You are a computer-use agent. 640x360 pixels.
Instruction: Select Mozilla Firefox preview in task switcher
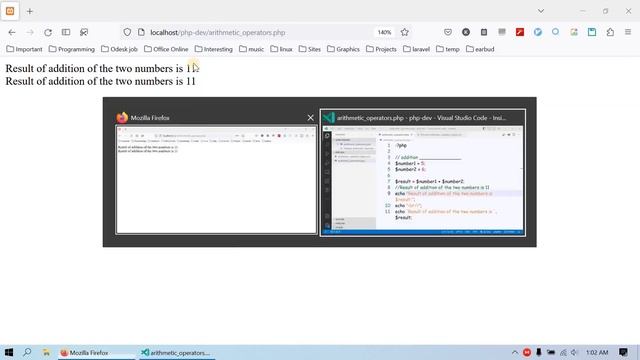[216, 180]
